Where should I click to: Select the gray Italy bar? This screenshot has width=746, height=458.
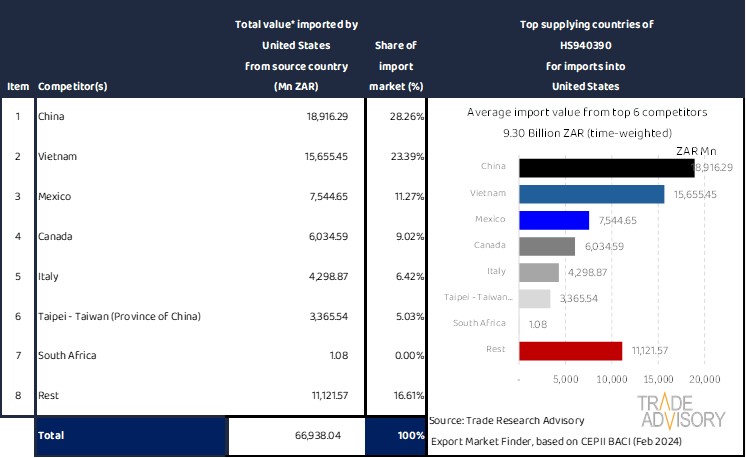(539, 272)
